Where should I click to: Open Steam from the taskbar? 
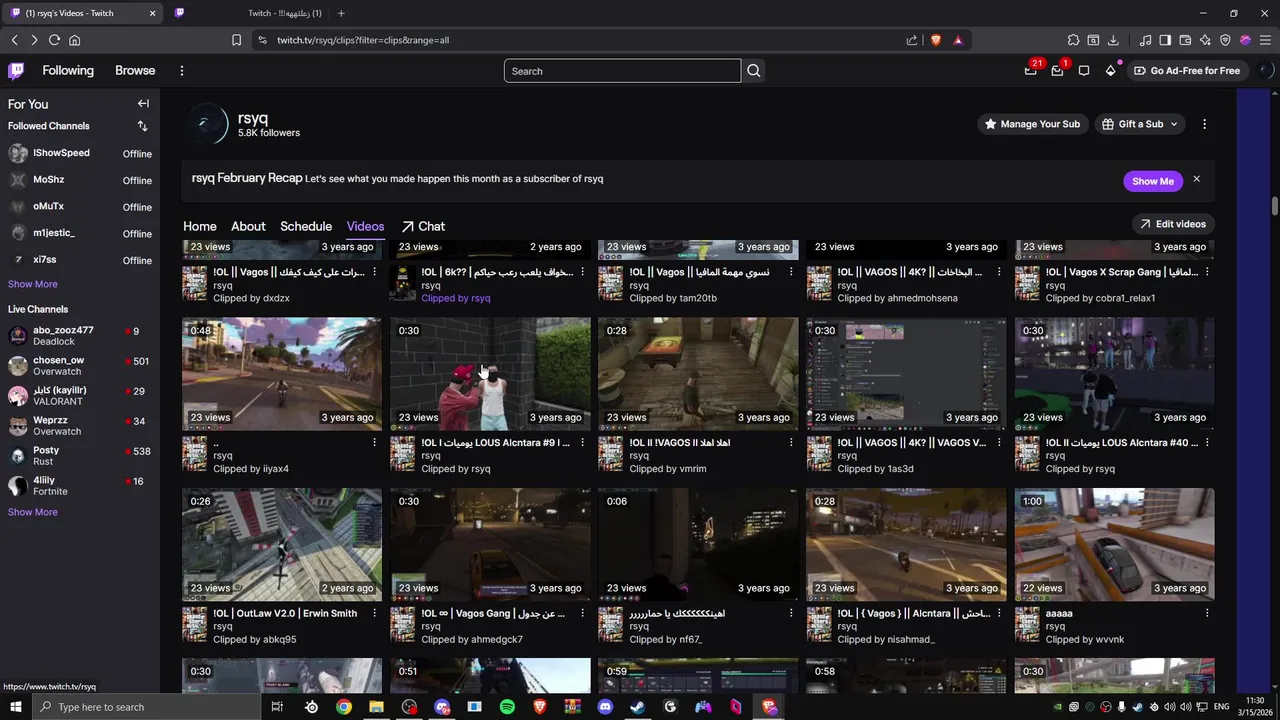[x=637, y=707]
